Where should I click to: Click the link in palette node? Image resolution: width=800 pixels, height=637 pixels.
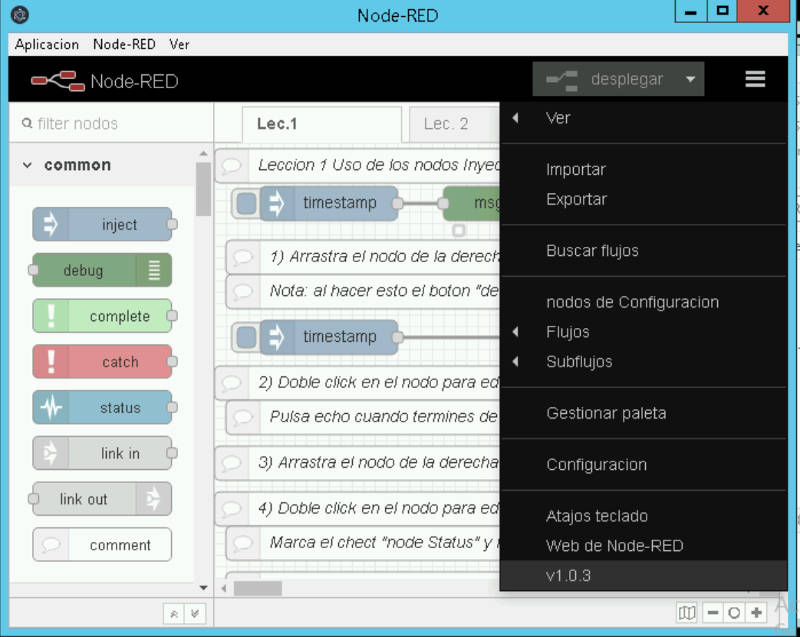pyautogui.click(x=102, y=453)
